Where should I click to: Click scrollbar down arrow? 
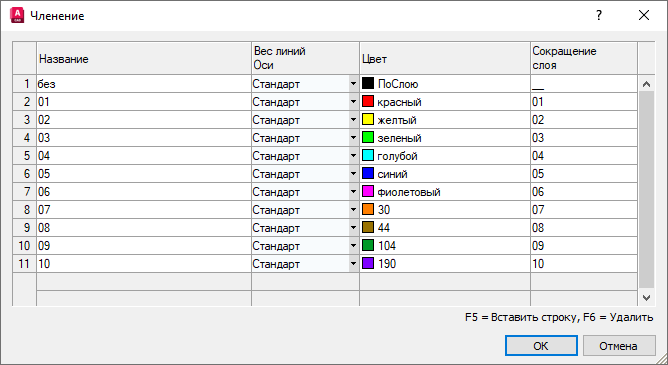click(x=646, y=297)
